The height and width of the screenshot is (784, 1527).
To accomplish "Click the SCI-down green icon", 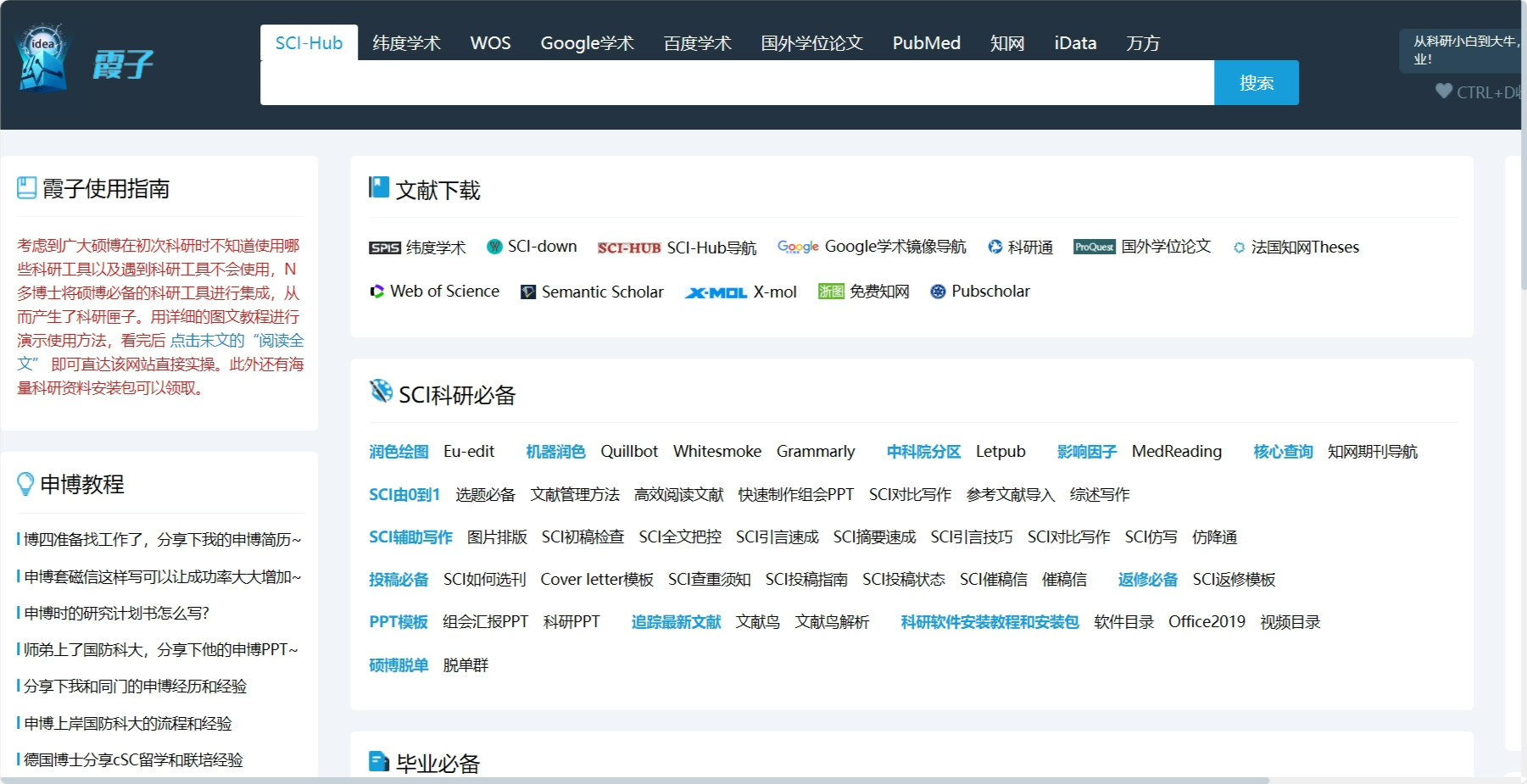I will (494, 247).
